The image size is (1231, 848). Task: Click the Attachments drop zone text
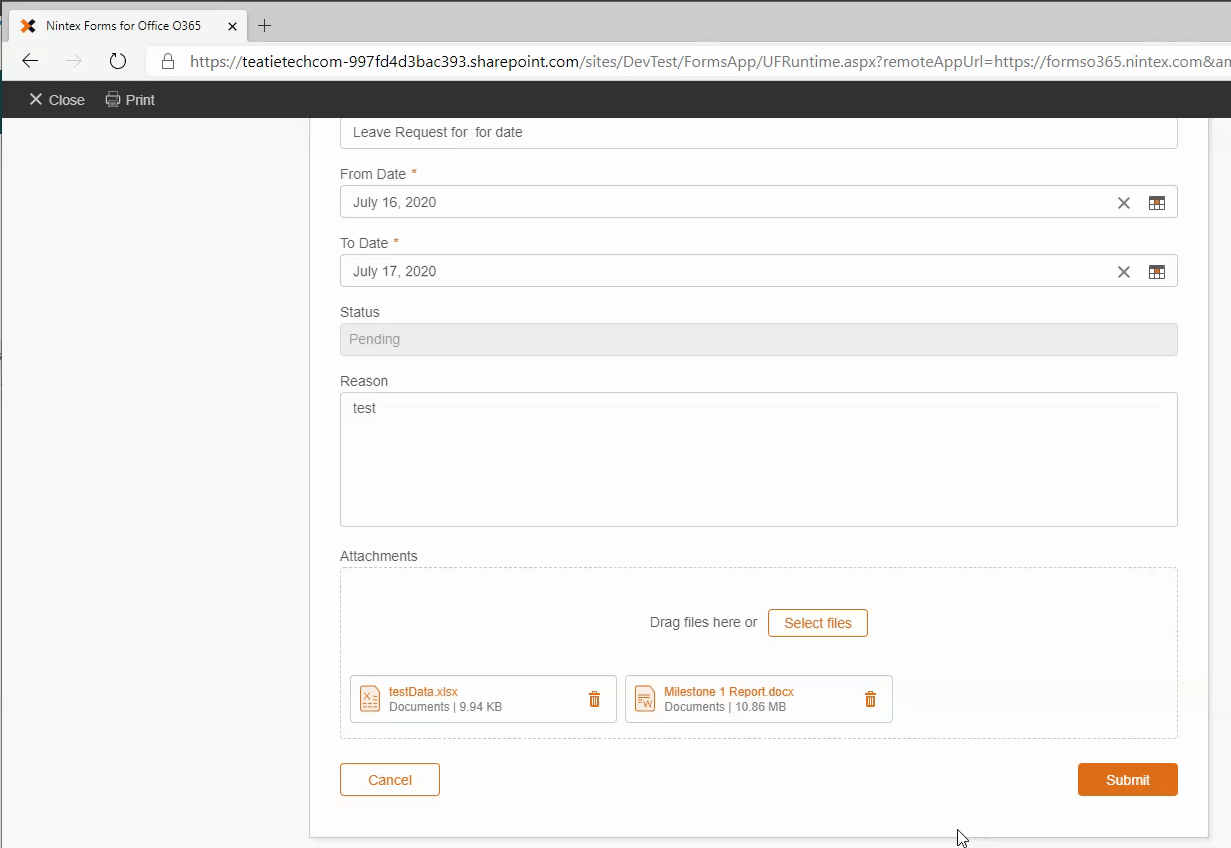click(703, 623)
